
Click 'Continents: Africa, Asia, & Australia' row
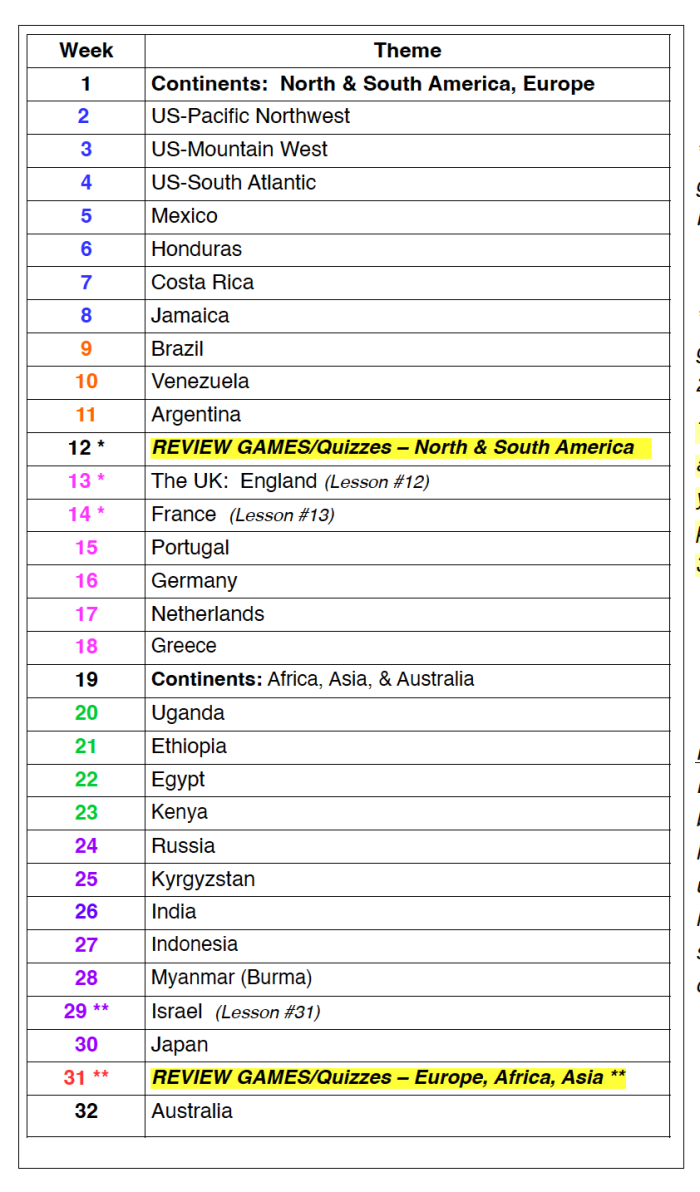click(x=312, y=679)
